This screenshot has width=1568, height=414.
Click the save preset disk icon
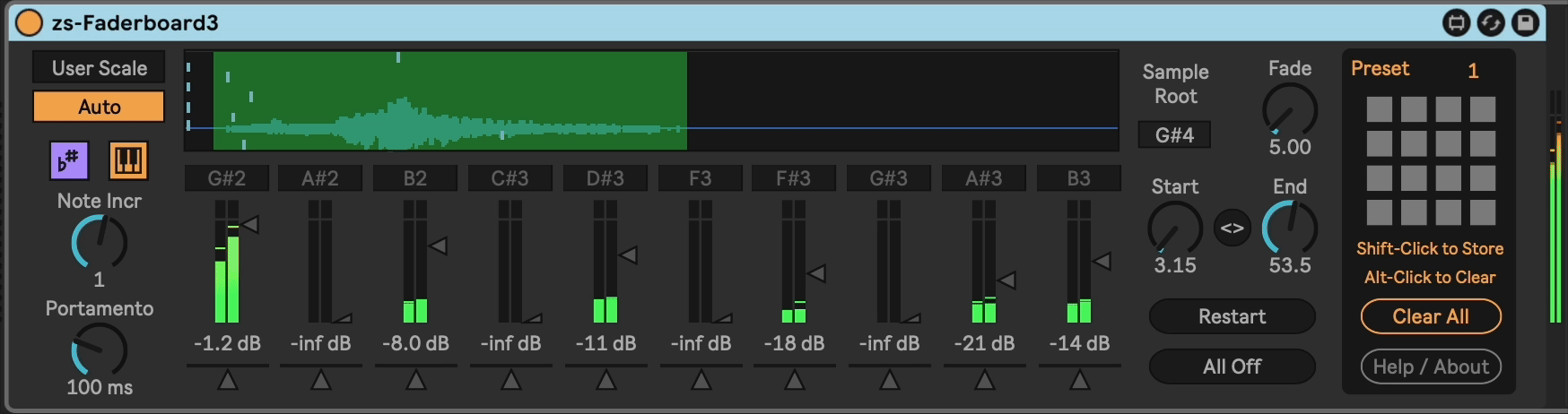click(1526, 22)
